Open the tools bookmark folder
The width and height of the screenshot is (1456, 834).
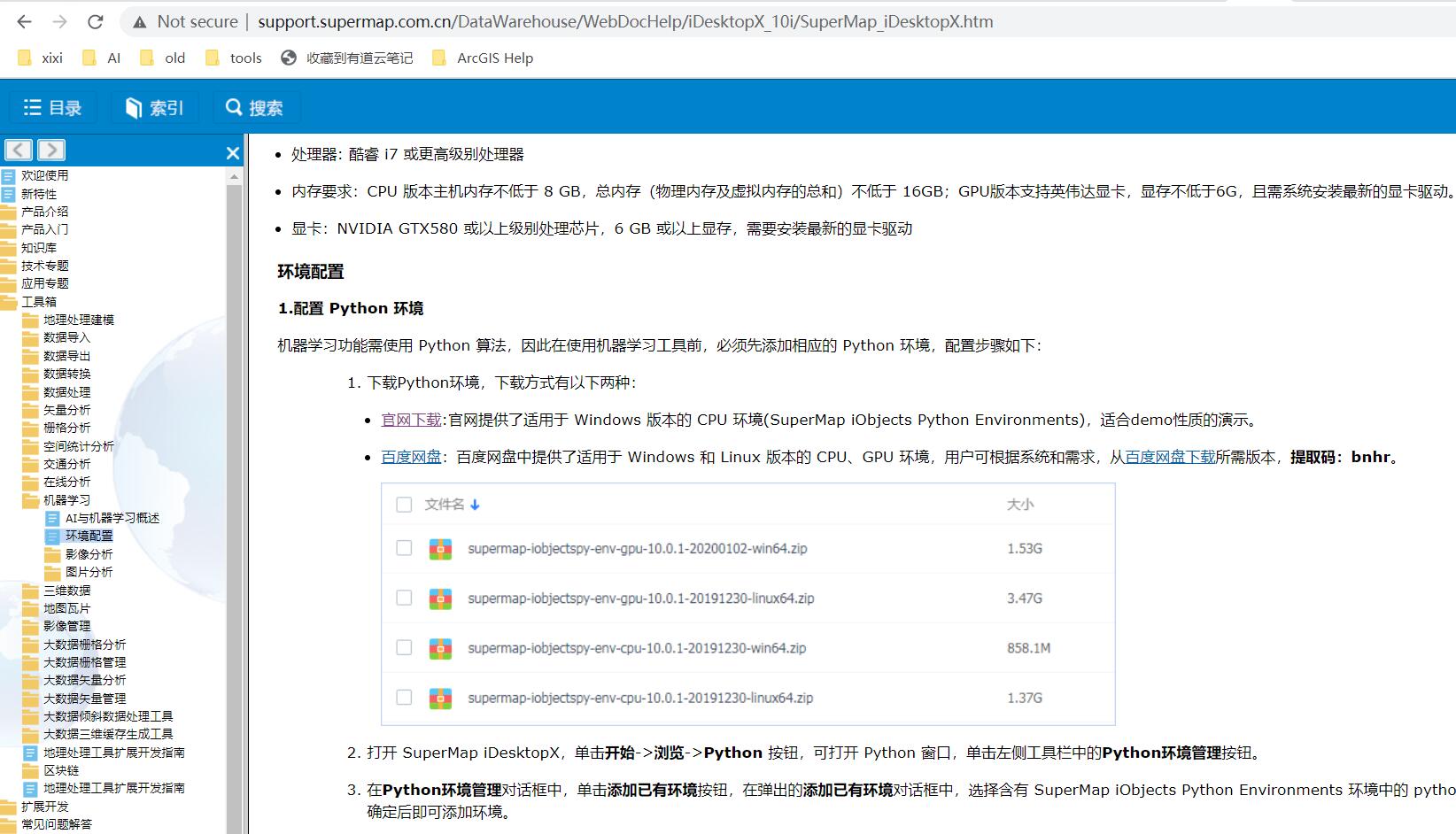[234, 58]
